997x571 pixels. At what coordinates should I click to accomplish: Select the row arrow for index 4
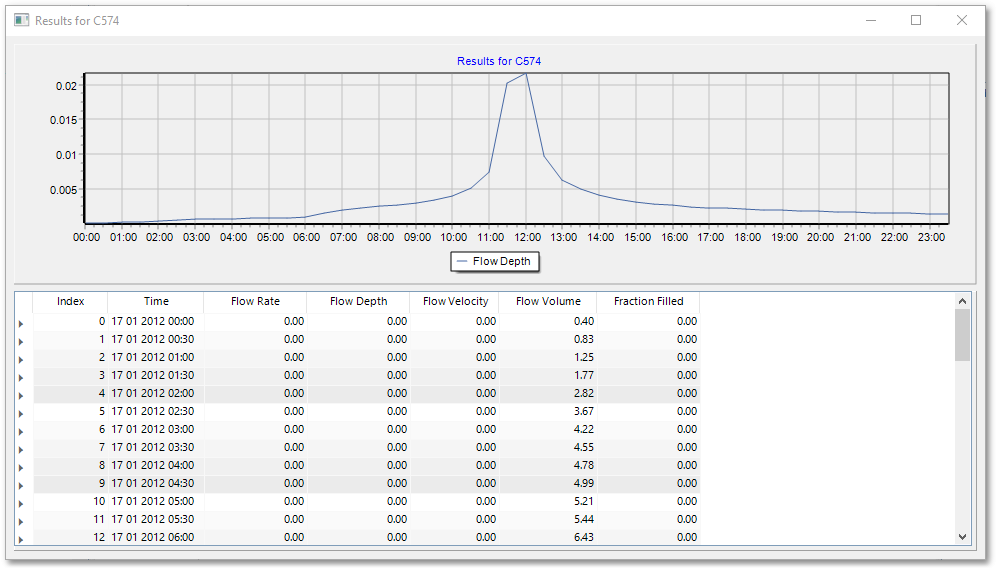coord(21,396)
